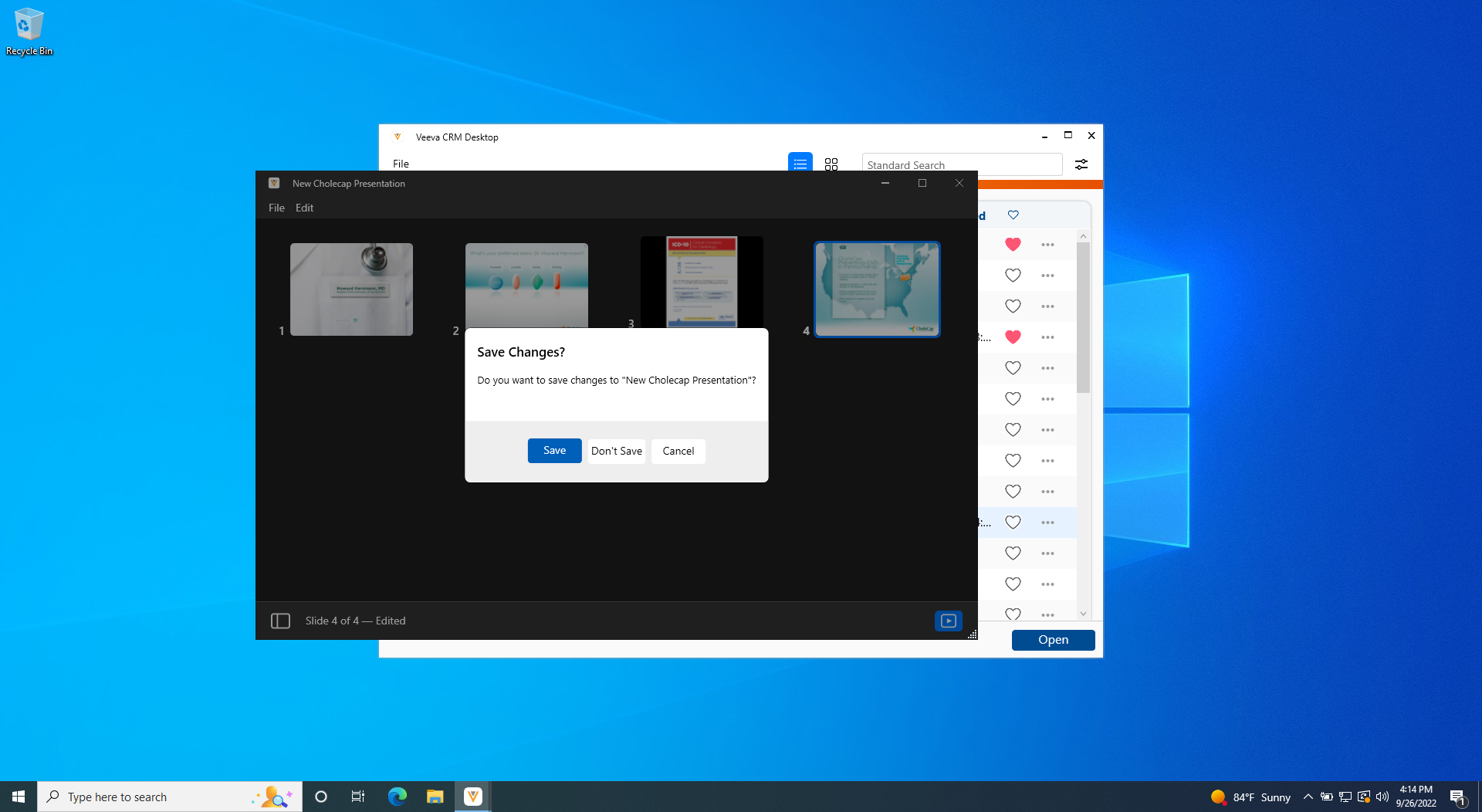Image resolution: width=1482 pixels, height=812 pixels.
Task: Click the Save button in dialog
Action: tap(554, 451)
